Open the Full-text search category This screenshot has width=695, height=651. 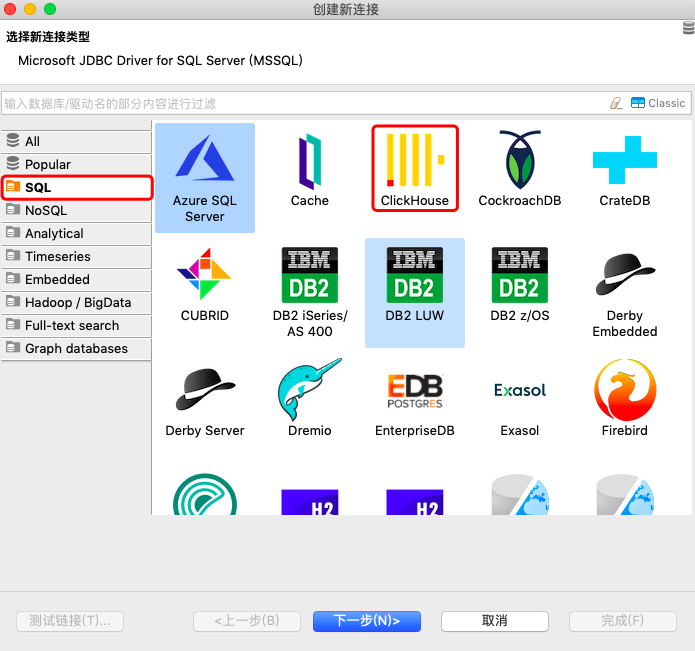coord(76,326)
